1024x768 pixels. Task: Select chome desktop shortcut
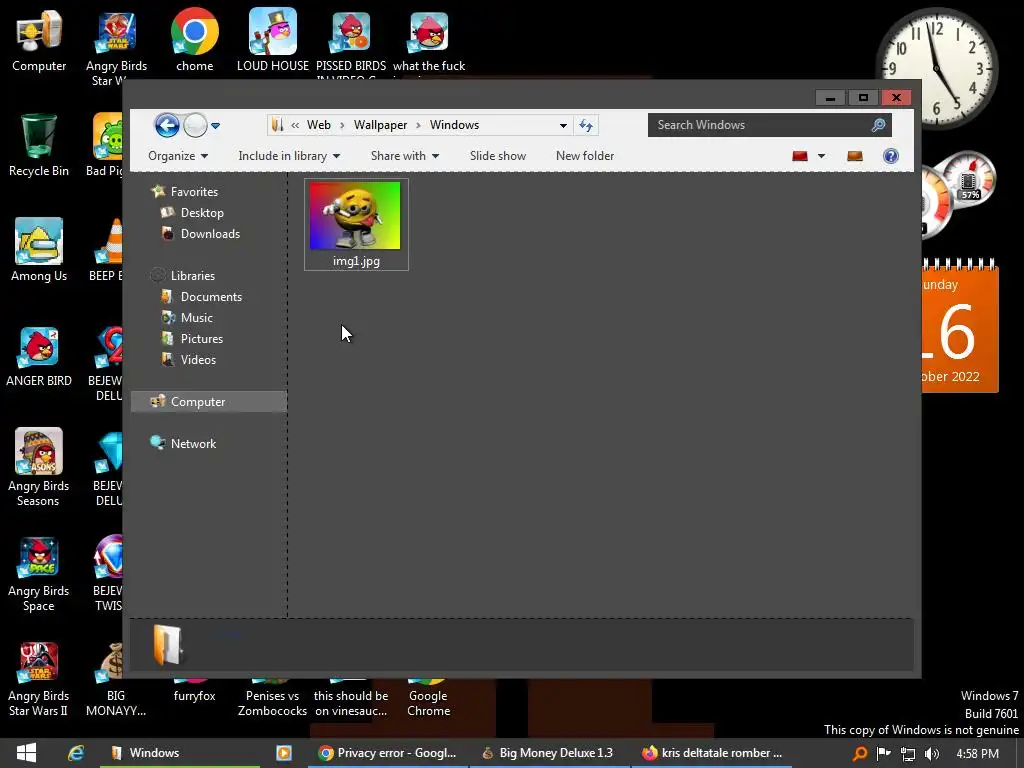tap(195, 40)
